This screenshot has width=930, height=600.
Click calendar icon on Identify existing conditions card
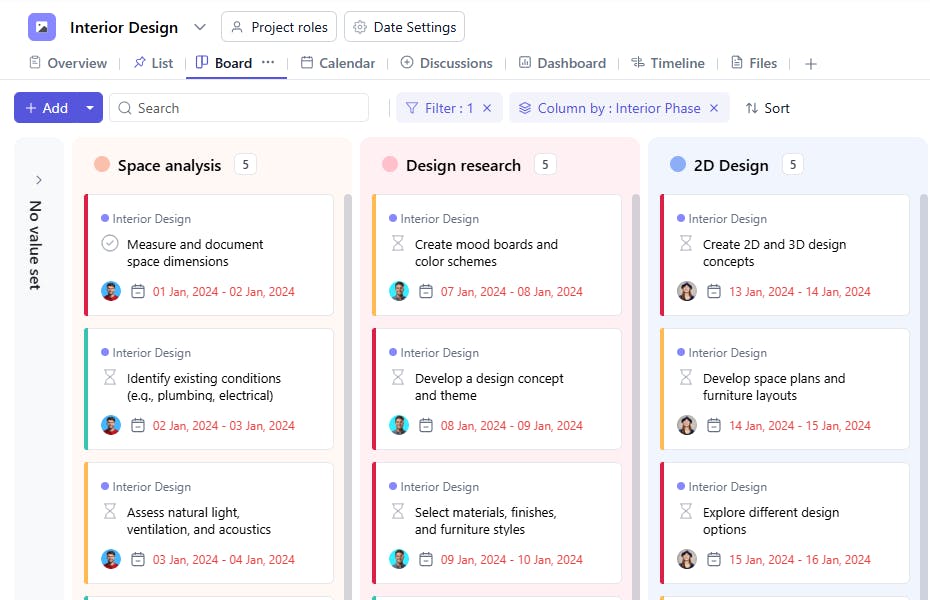pyautogui.click(x=138, y=425)
